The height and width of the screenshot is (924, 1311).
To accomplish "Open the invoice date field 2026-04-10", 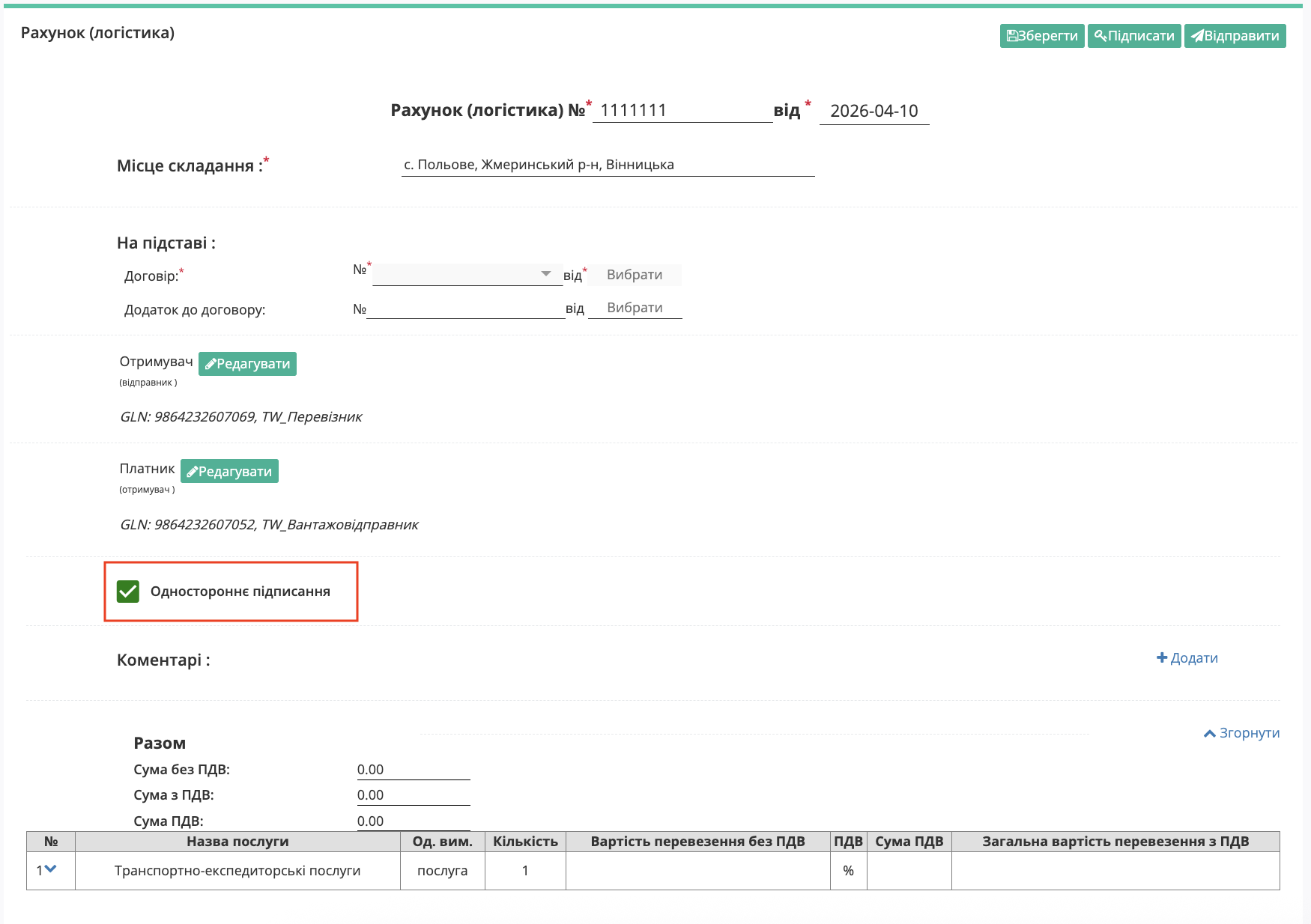I will (x=874, y=111).
